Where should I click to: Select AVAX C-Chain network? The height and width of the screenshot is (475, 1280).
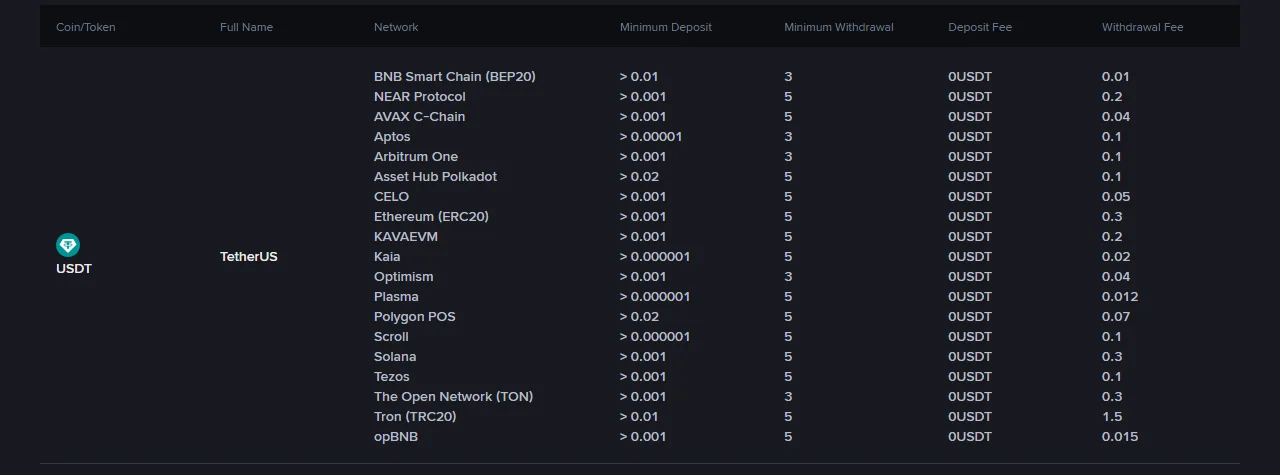click(x=419, y=117)
